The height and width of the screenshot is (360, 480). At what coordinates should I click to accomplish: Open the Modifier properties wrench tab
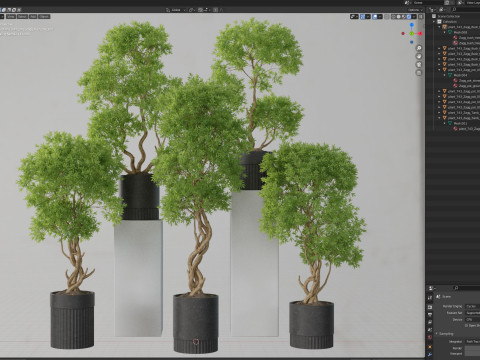click(430, 354)
